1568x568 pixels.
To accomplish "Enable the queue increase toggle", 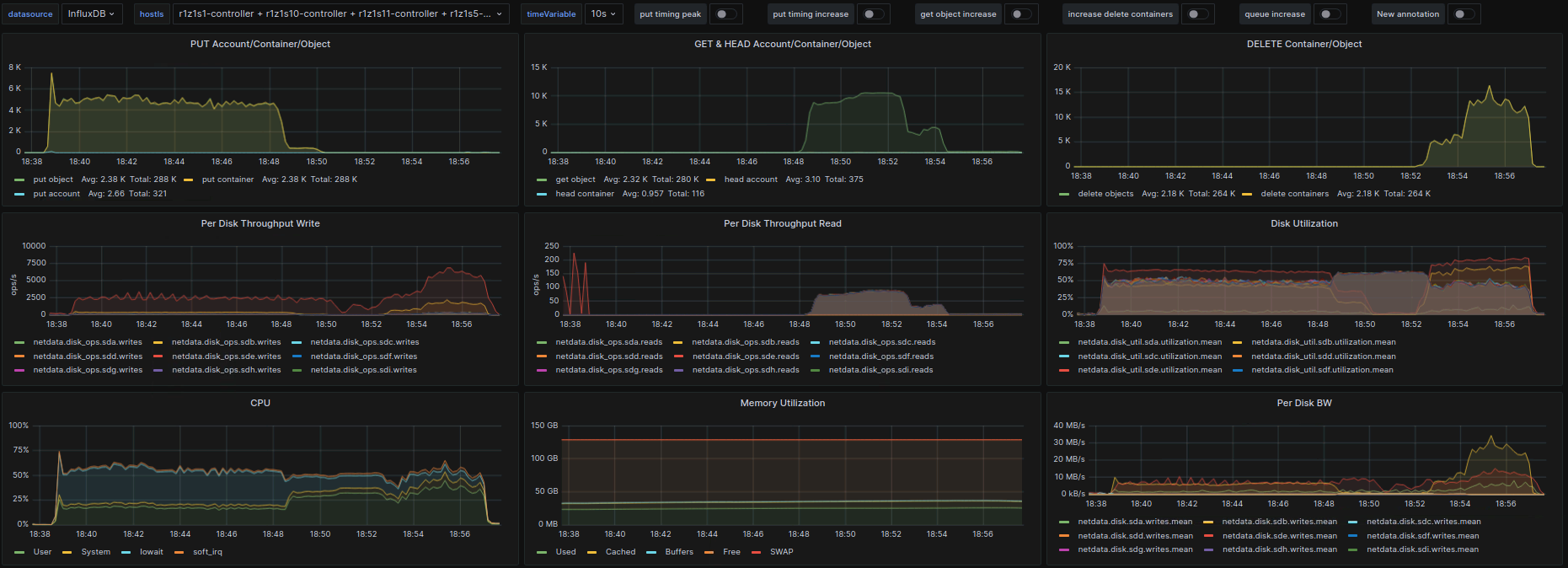I will click(1329, 14).
